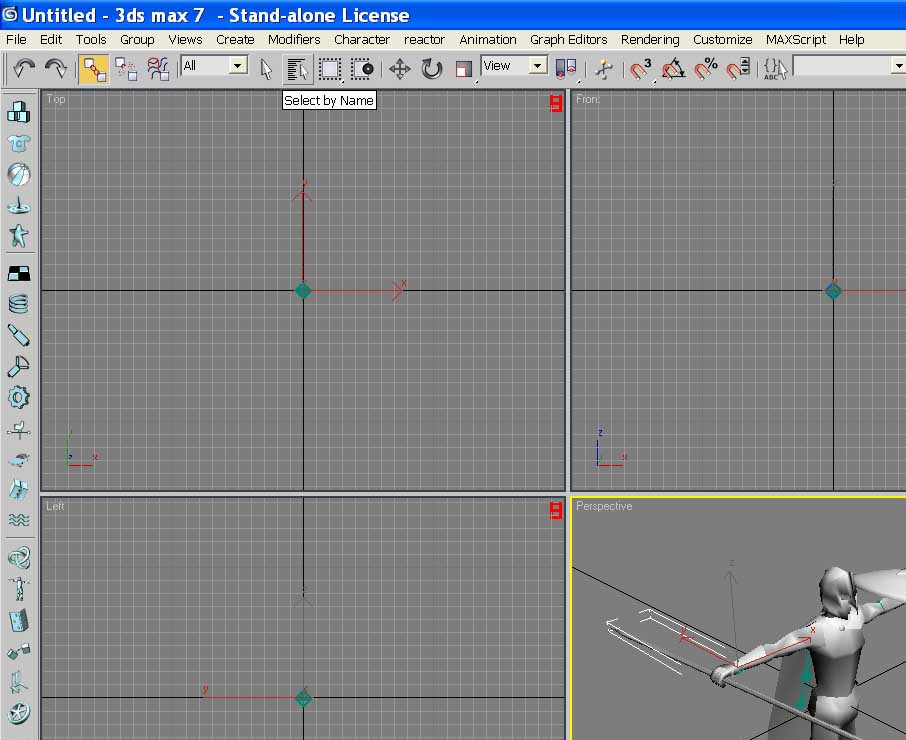Screen dimensions: 906x740
Task: Toggle the Select and Link button
Action: coord(94,69)
